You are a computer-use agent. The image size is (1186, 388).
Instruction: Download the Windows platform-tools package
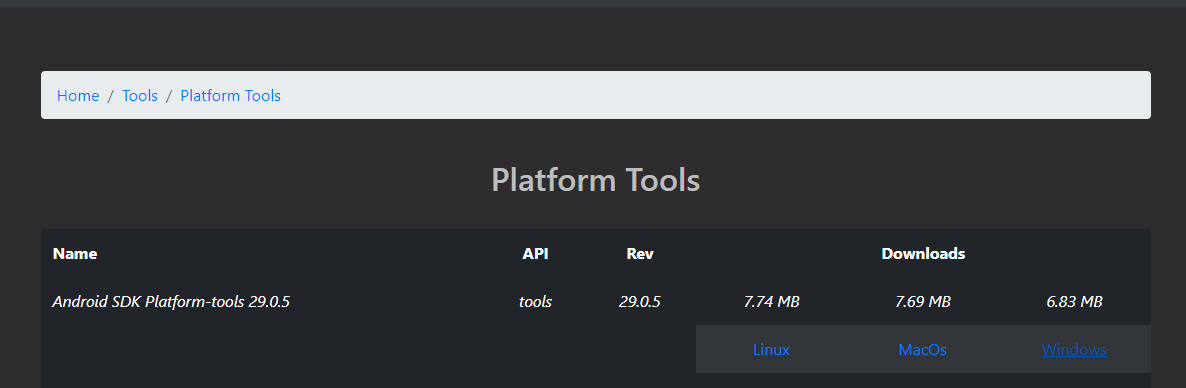(1074, 349)
